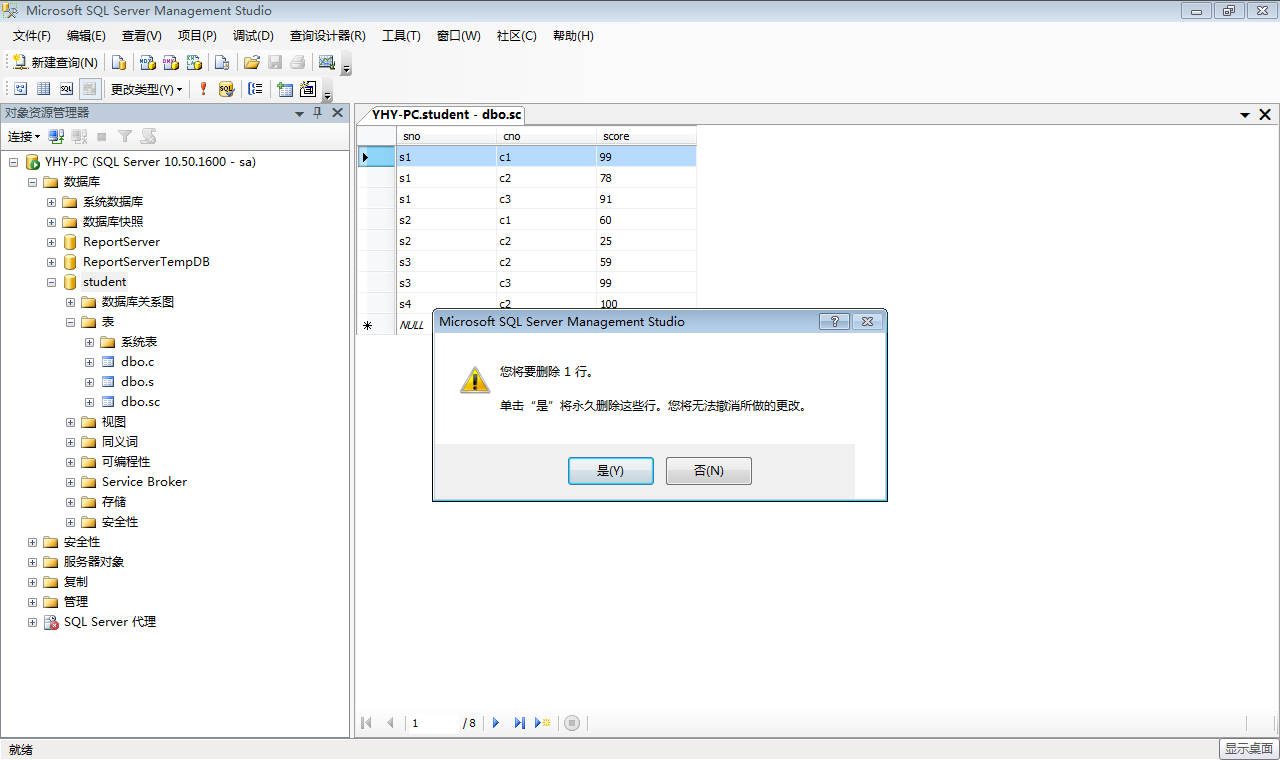This screenshot has height=760, width=1280.
Task: Expand the Service Broker folder
Action: click(x=71, y=482)
